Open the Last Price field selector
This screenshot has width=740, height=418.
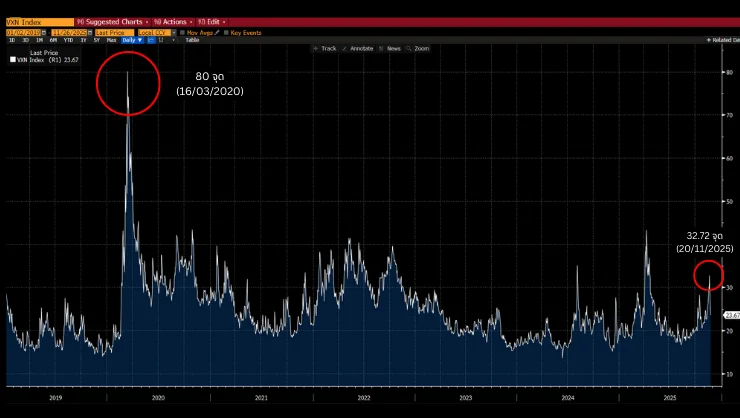tap(114, 33)
